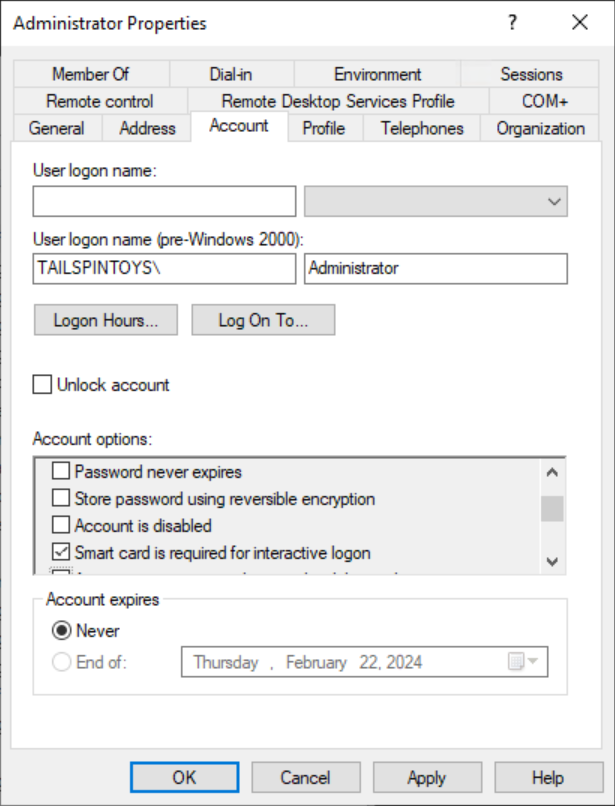
Task: Click the Cancel button
Action: [x=306, y=777]
